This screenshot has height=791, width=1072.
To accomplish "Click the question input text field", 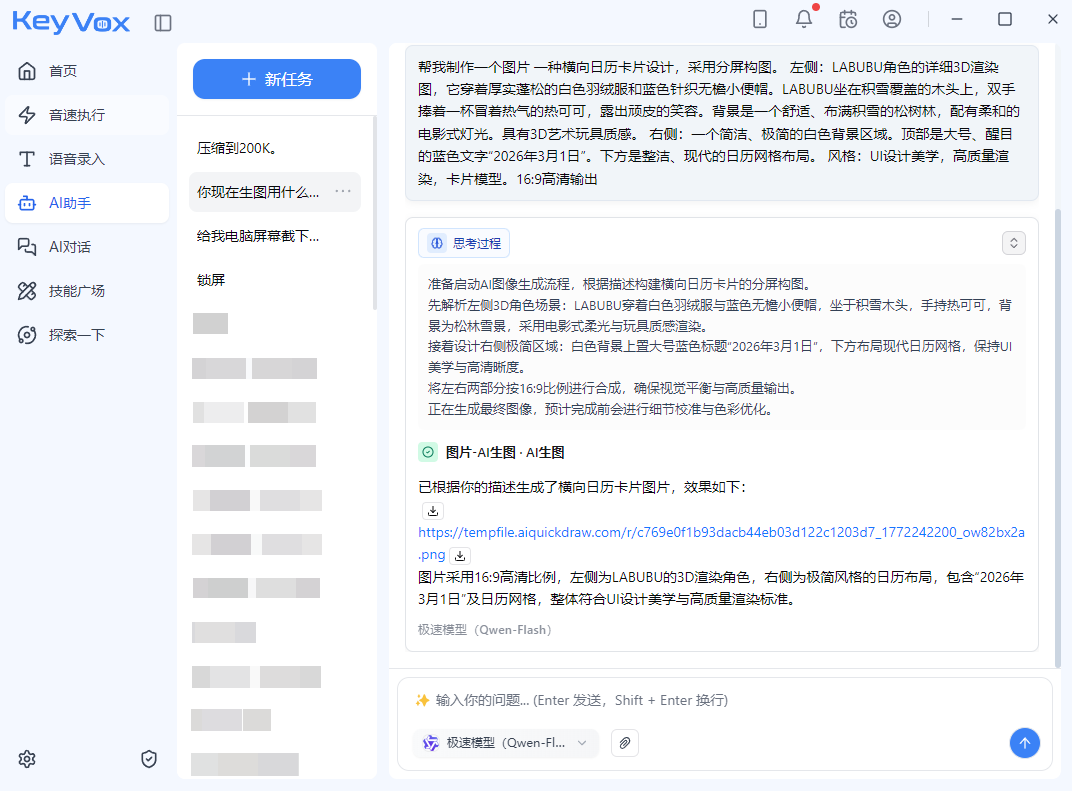I will pos(720,700).
